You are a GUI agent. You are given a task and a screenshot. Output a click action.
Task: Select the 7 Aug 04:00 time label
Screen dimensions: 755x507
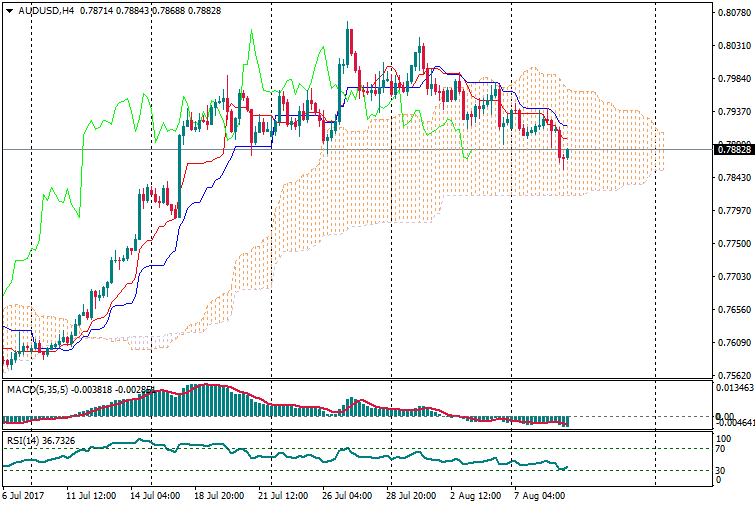click(538, 495)
